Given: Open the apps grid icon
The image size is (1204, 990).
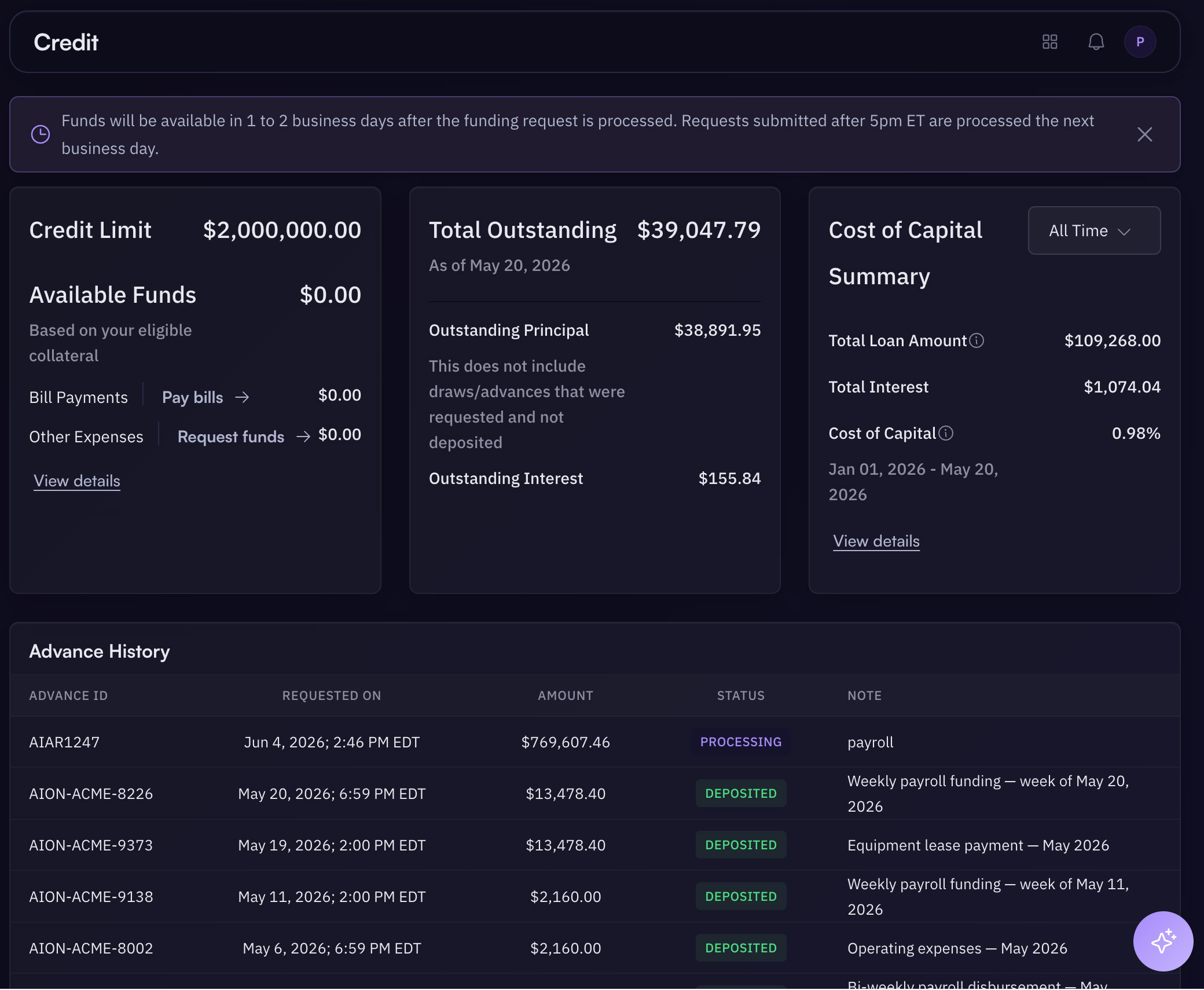Looking at the screenshot, I should coord(1049,42).
